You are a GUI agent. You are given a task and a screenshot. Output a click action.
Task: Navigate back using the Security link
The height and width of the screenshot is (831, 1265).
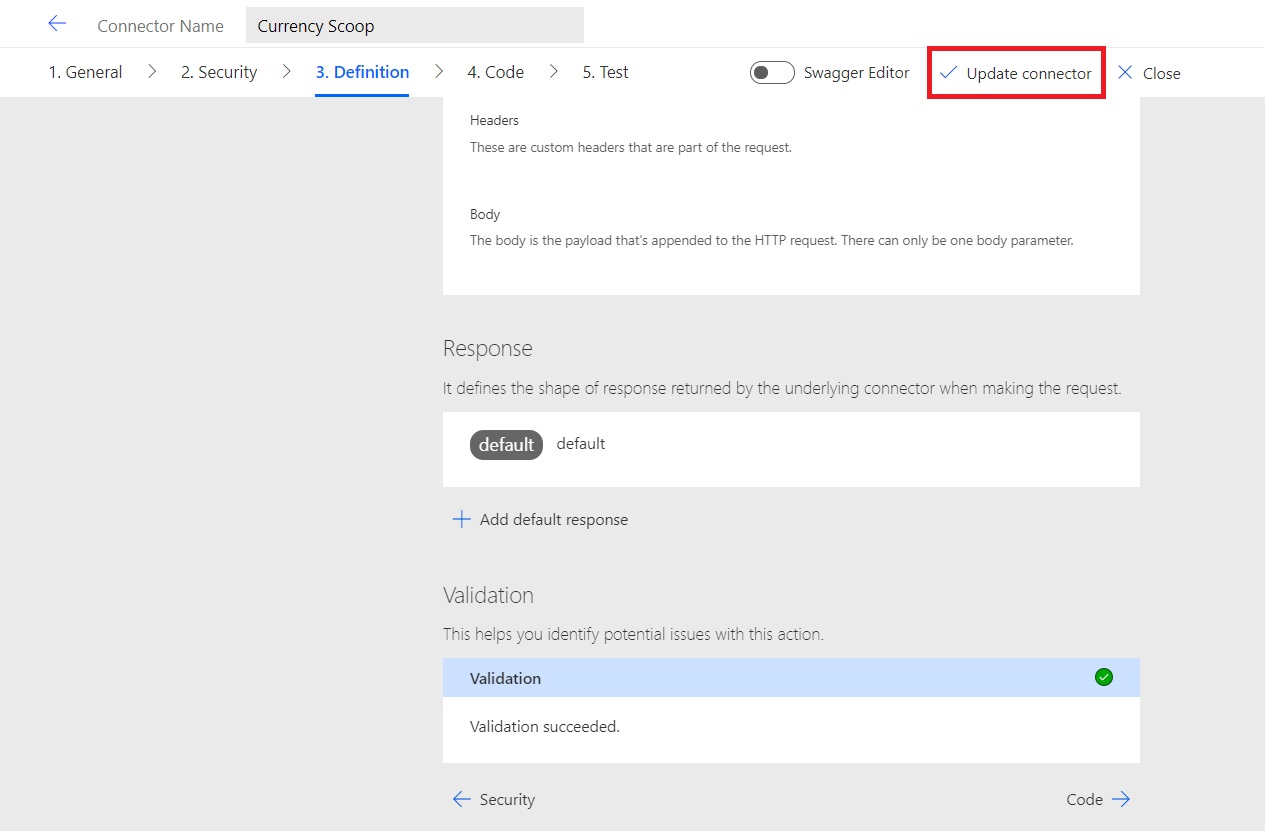point(508,799)
